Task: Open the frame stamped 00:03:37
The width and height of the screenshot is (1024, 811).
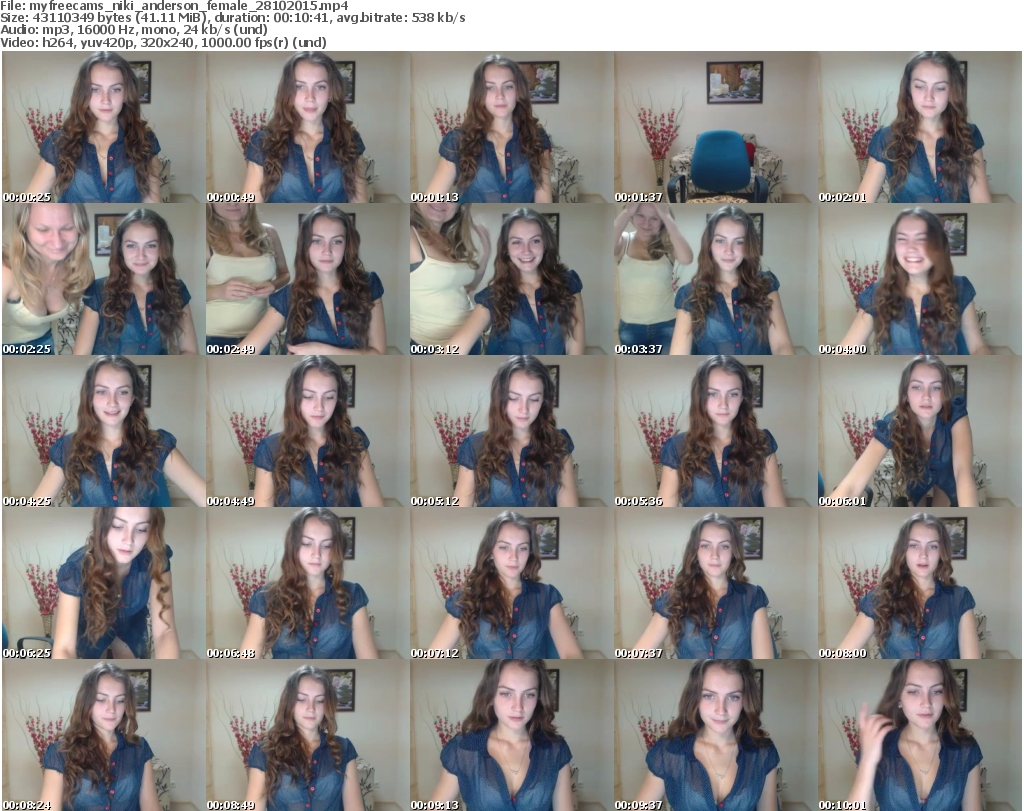Action: [716, 279]
